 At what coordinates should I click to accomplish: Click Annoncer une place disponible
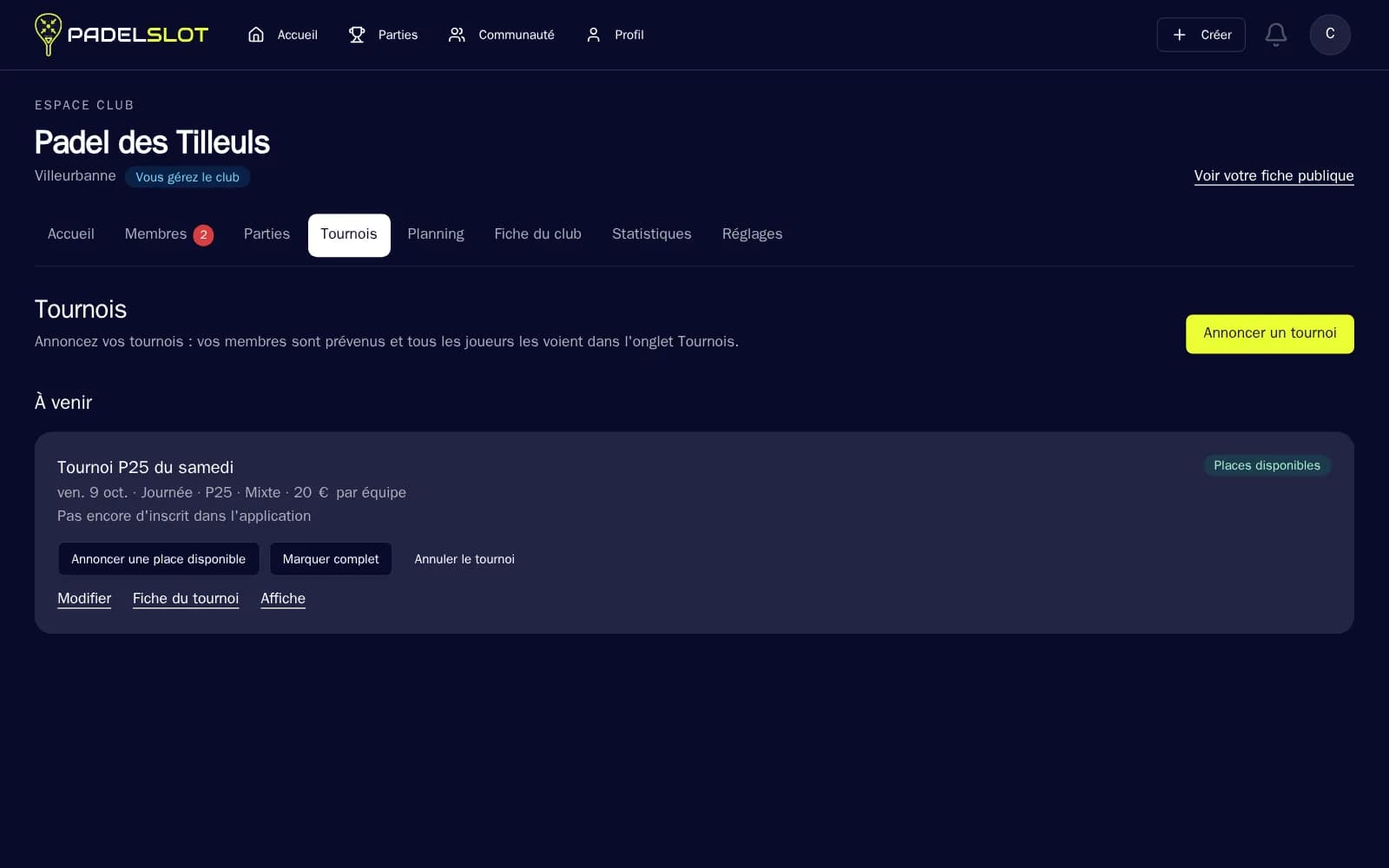click(159, 559)
